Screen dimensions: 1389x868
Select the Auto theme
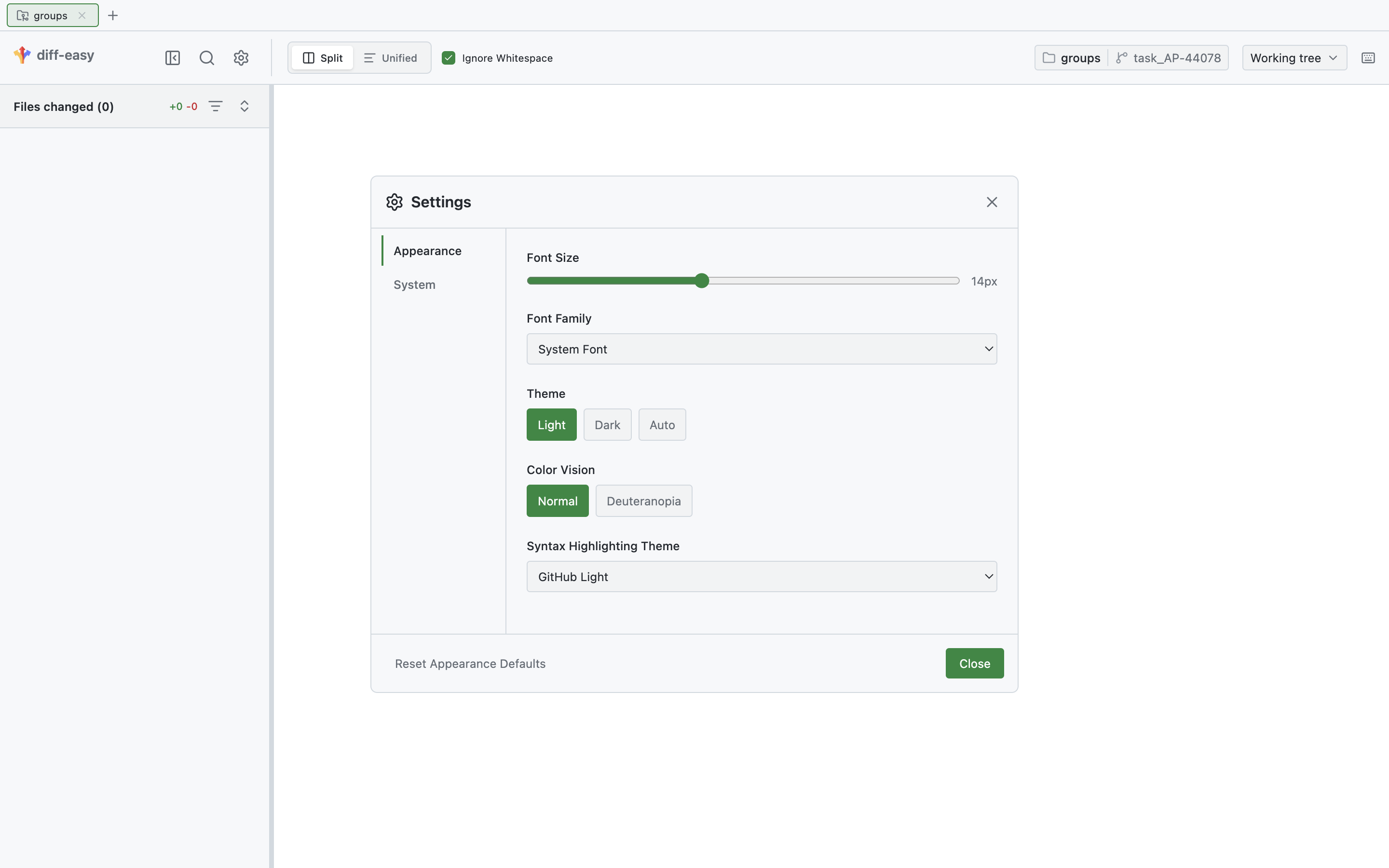coord(662,425)
